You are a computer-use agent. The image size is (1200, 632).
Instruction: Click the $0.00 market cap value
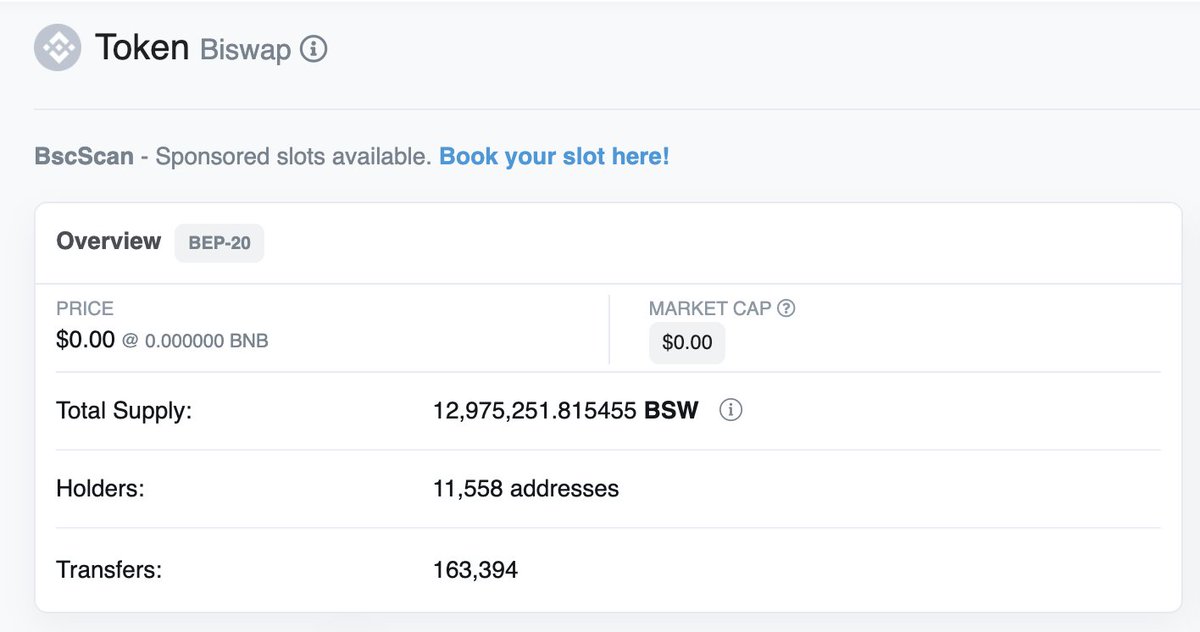pos(687,343)
